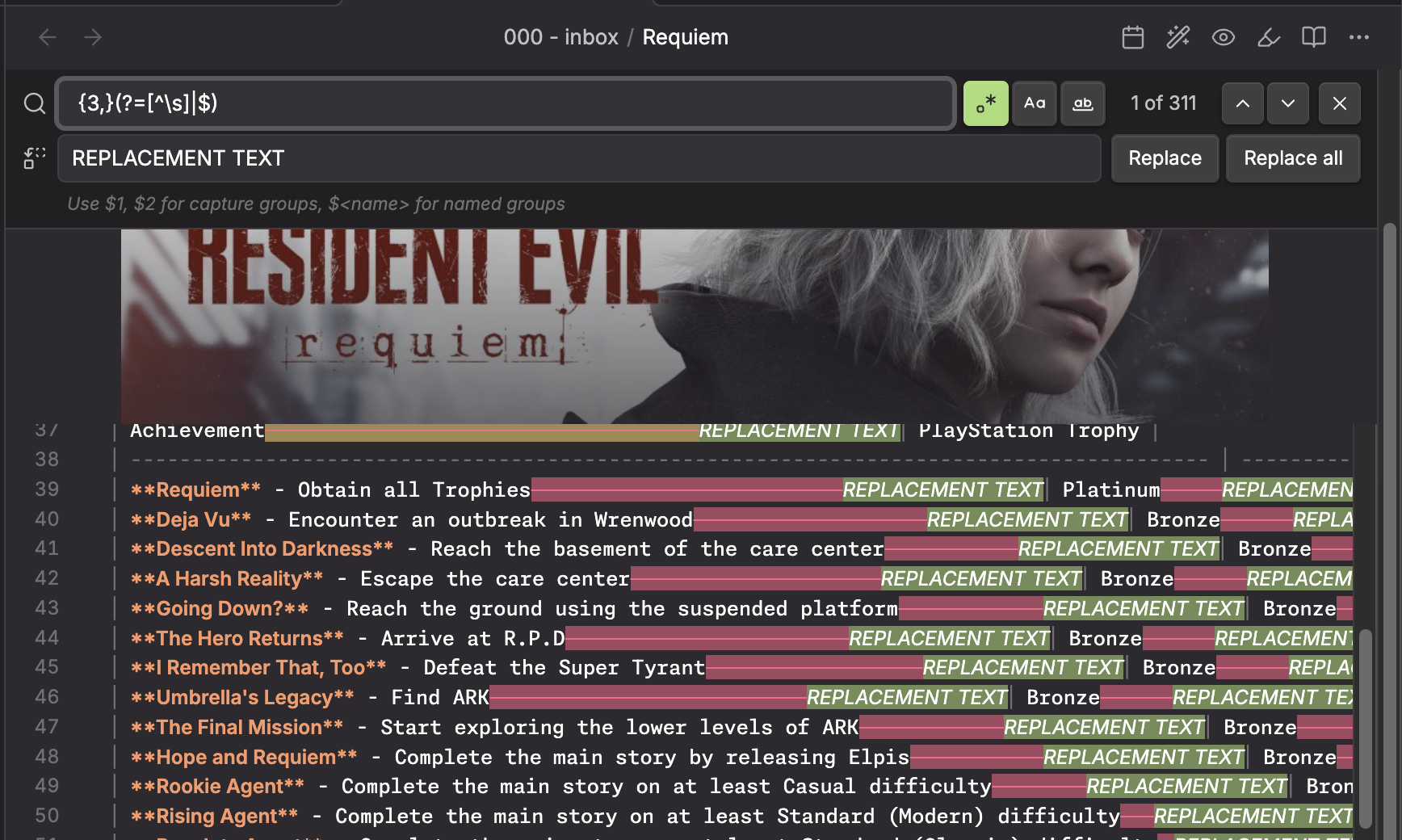Click the search magnifier icon
Viewport: 1402px width, 840px height.
[x=34, y=103]
